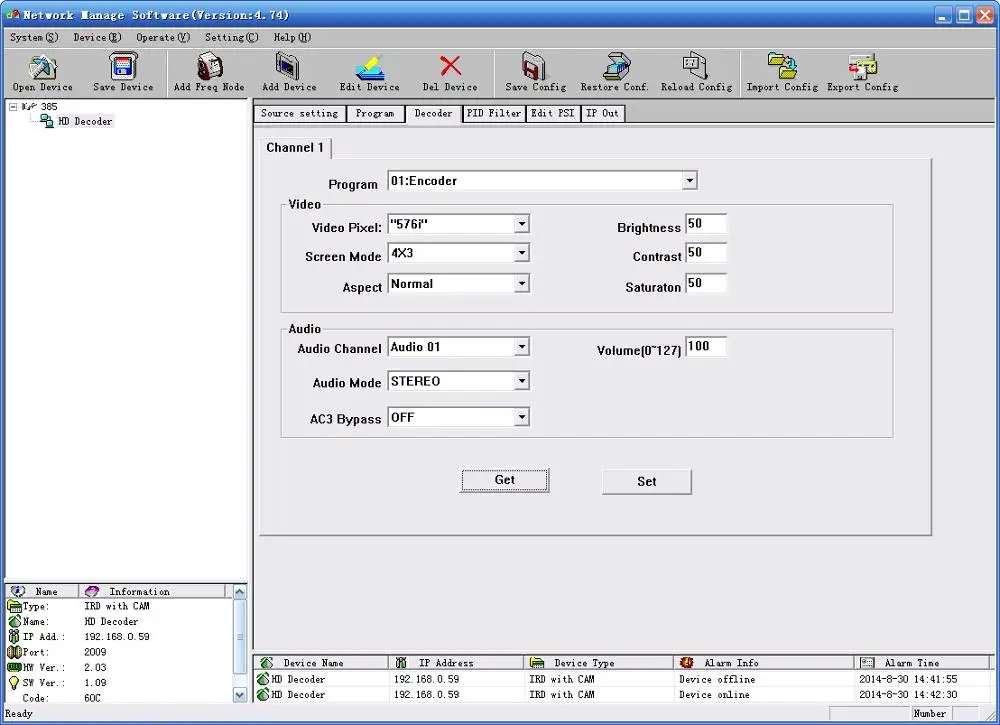Switch to the PID Filter tab
The image size is (1000, 725).
494,114
